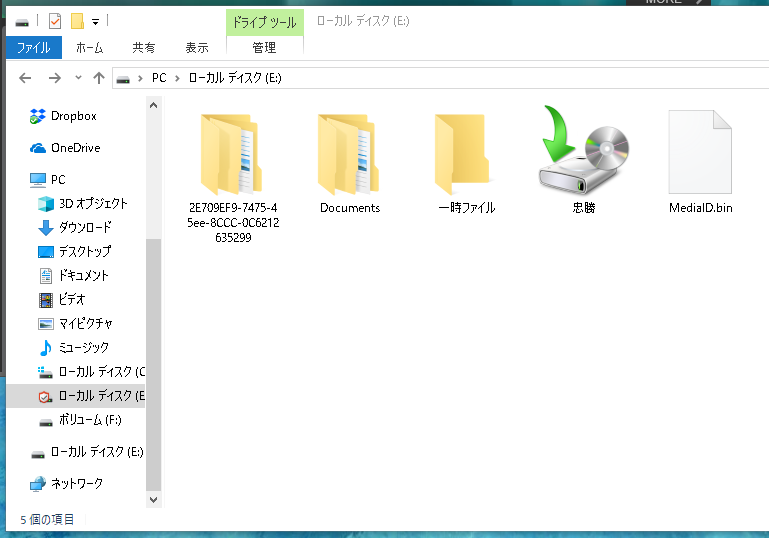Click the shield drive icon beside ローカル ディスク (E
The height and width of the screenshot is (538, 769).
pos(45,397)
